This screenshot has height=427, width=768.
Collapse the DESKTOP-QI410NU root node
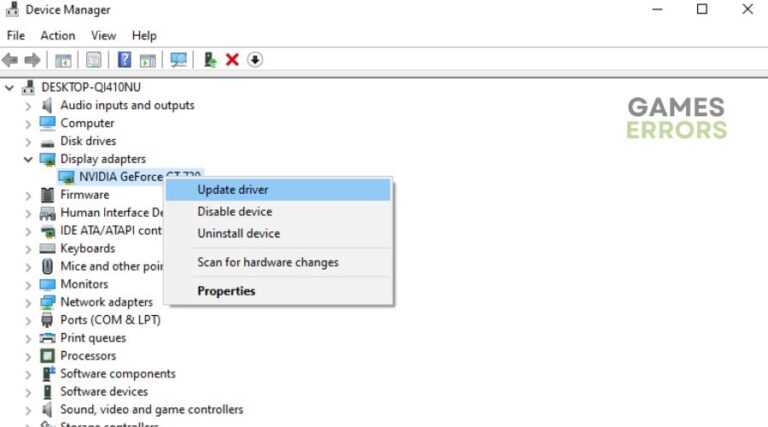click(x=10, y=88)
